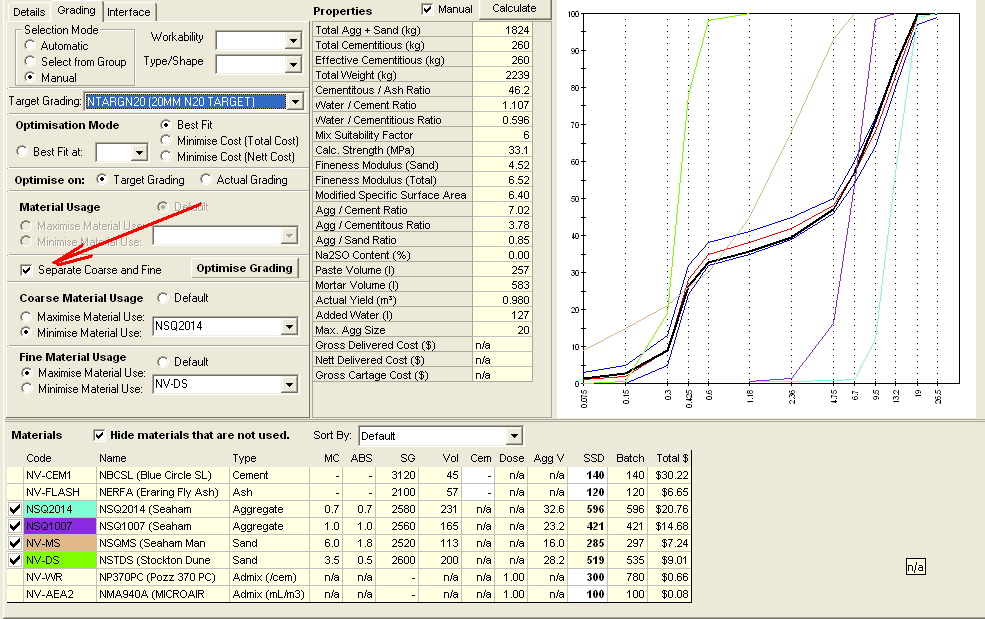Uncheck the Manual properties checkbox

[x=428, y=10]
